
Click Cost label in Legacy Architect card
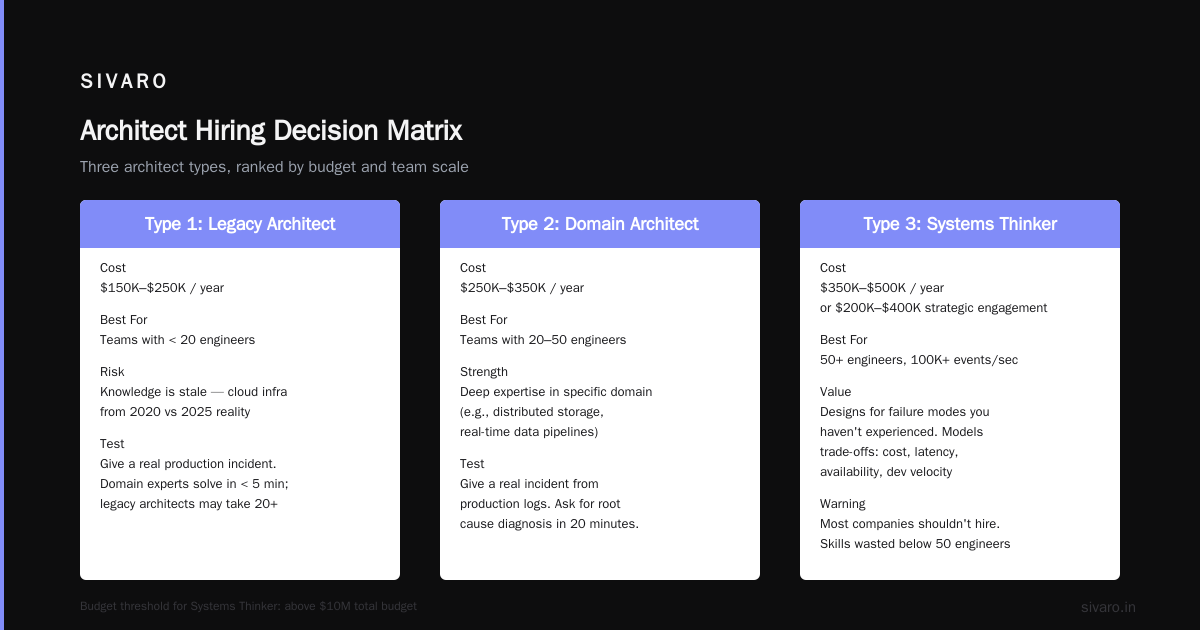pyautogui.click(x=113, y=268)
